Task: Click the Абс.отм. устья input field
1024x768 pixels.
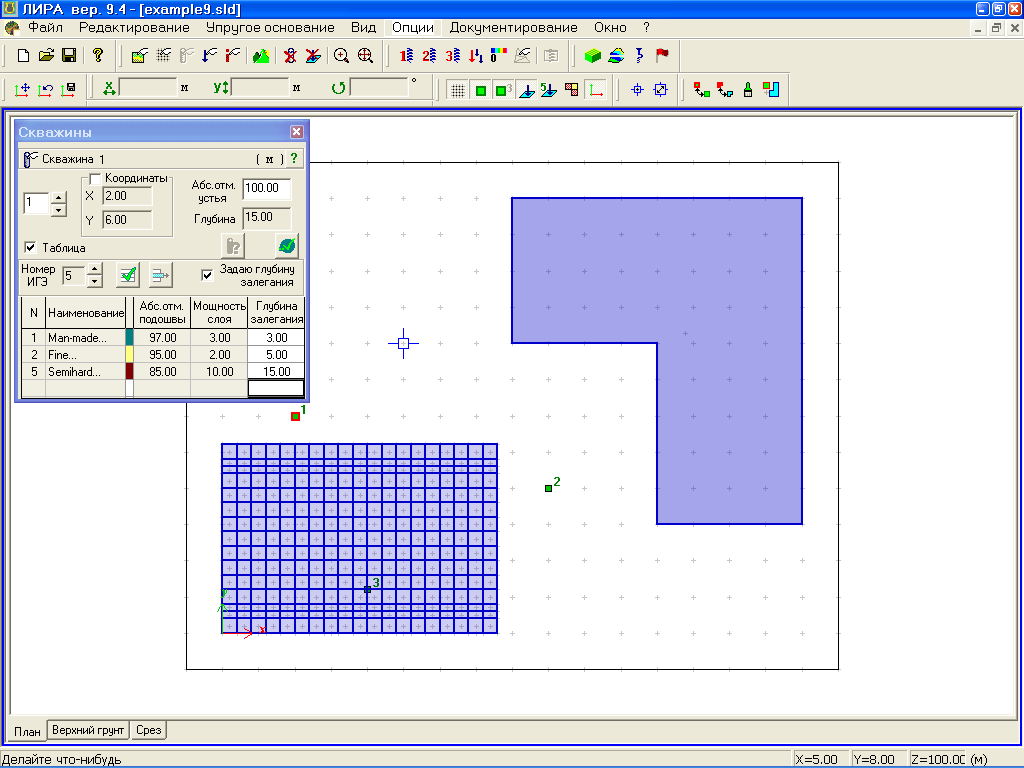Action: [x=266, y=189]
